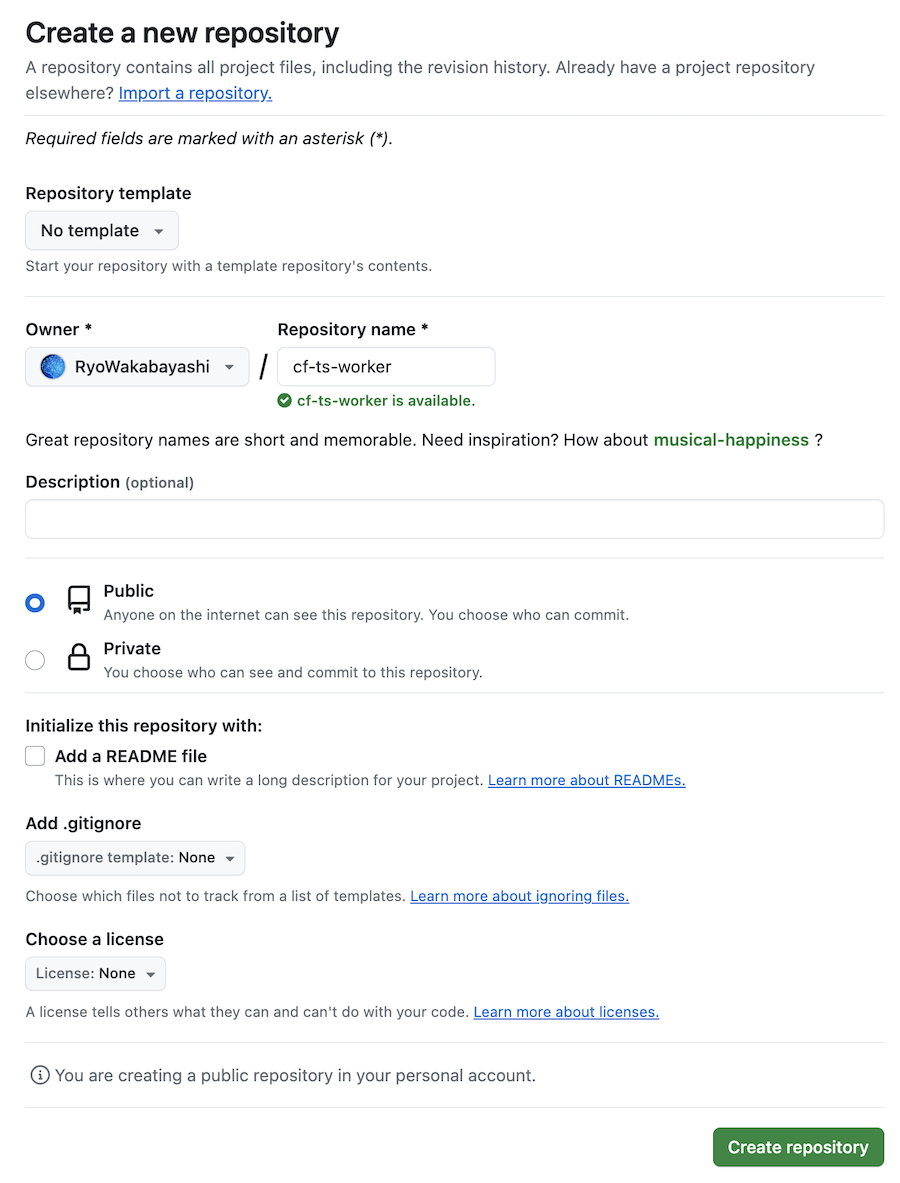
Task: Use the musical-happiness name suggestion
Action: [731, 440]
